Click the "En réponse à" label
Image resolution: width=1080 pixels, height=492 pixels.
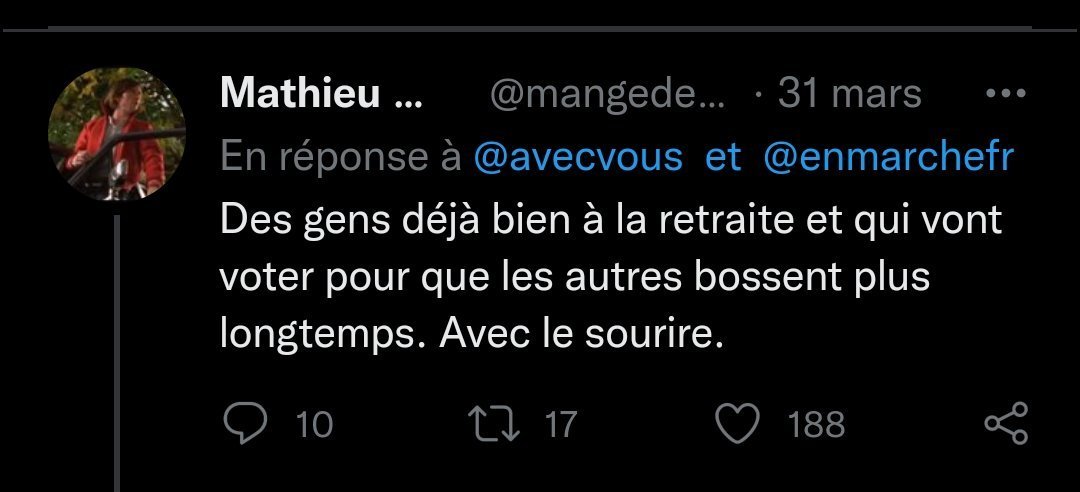340,157
